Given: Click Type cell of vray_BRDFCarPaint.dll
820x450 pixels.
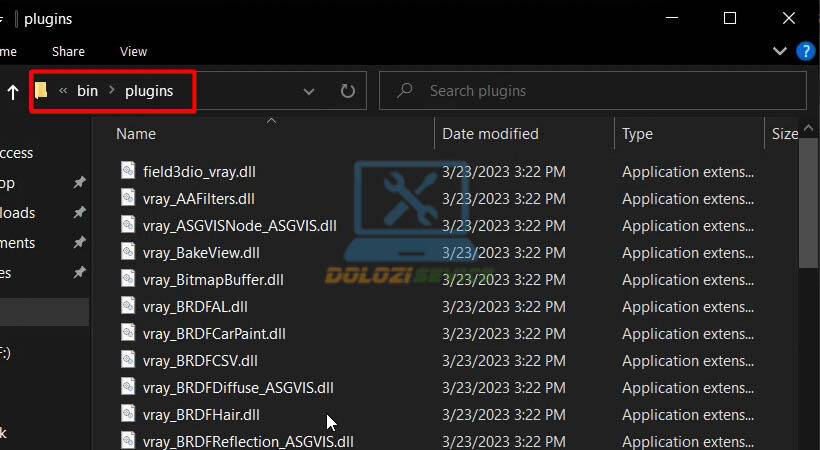Looking at the screenshot, I should pyautogui.click(x=688, y=334).
